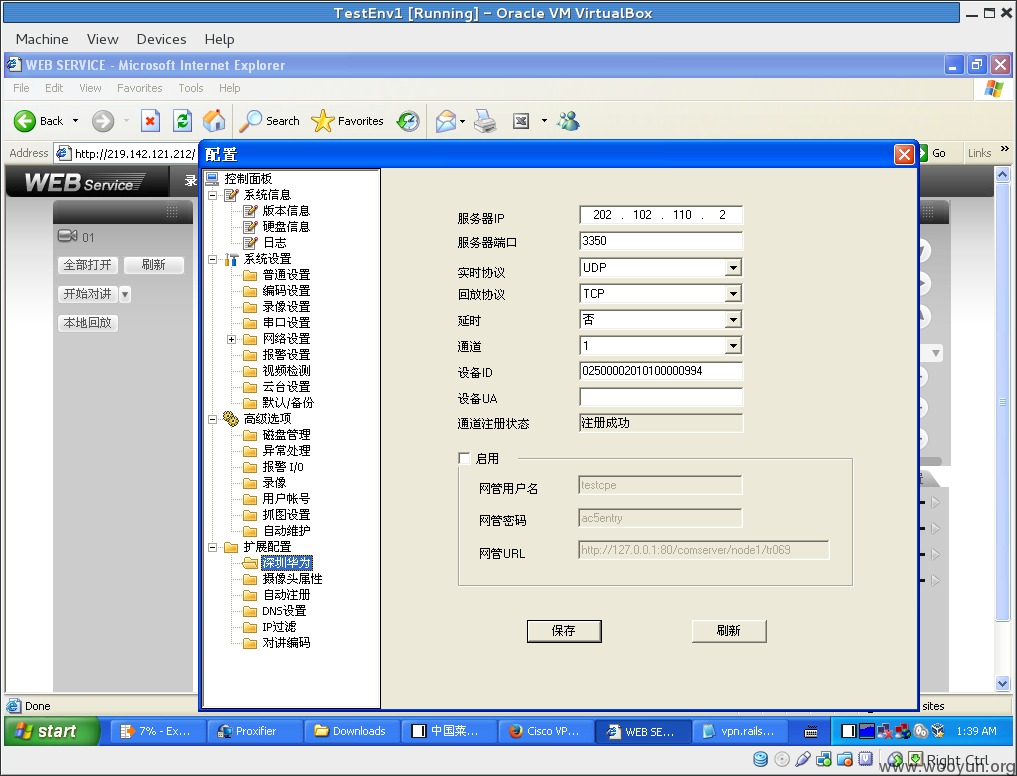Open IE Tools menu

191,88
